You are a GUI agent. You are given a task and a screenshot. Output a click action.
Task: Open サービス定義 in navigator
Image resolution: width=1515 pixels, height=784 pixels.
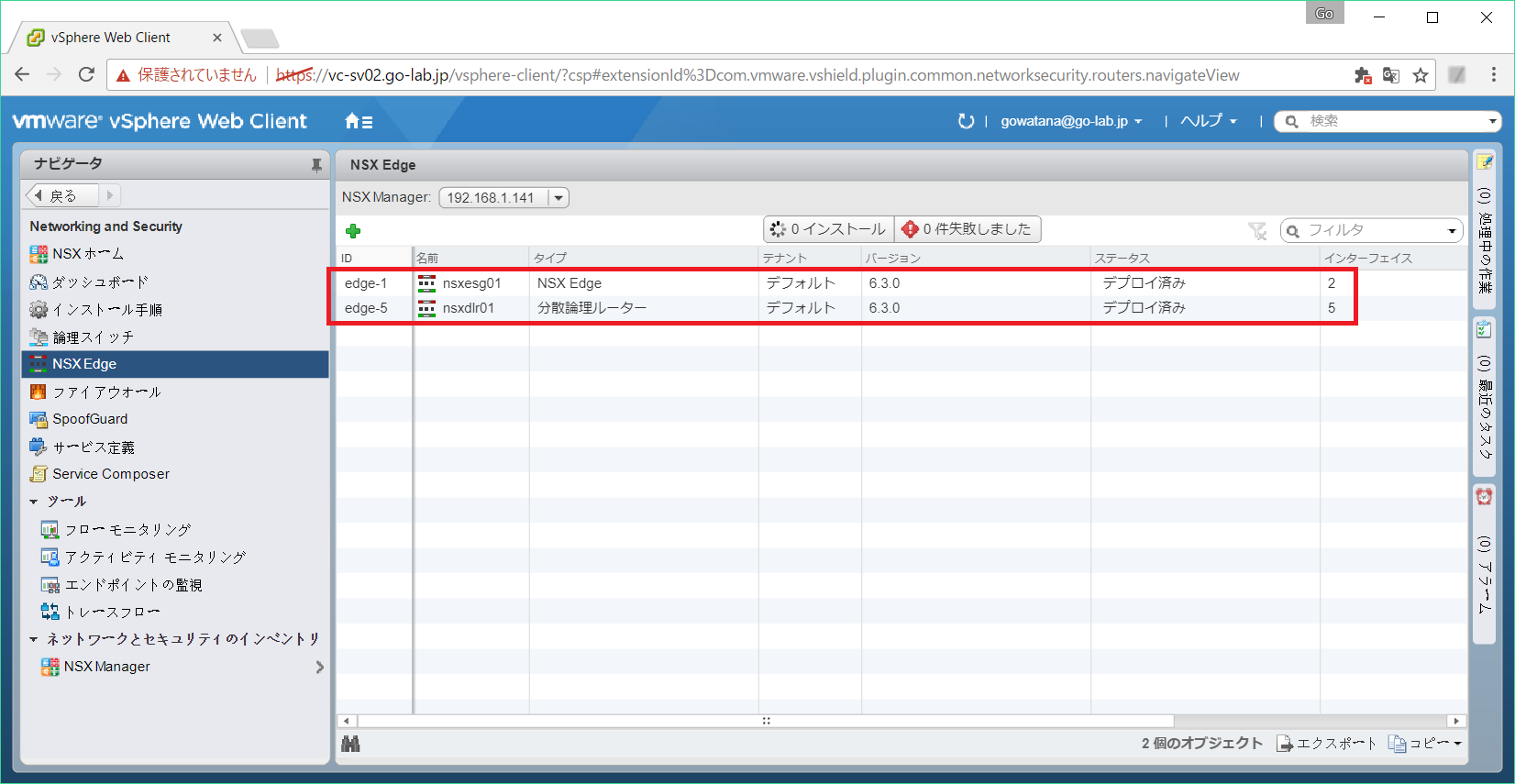[x=82, y=447]
